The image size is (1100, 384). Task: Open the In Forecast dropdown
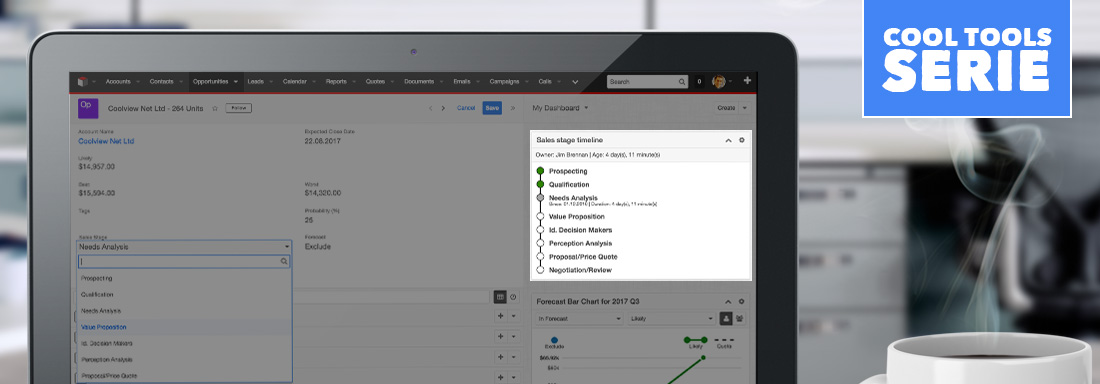(579, 319)
